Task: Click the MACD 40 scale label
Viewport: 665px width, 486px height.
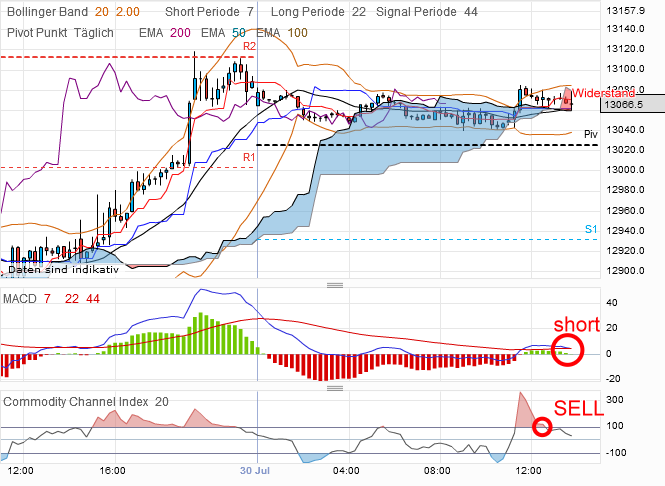Action: pos(612,303)
